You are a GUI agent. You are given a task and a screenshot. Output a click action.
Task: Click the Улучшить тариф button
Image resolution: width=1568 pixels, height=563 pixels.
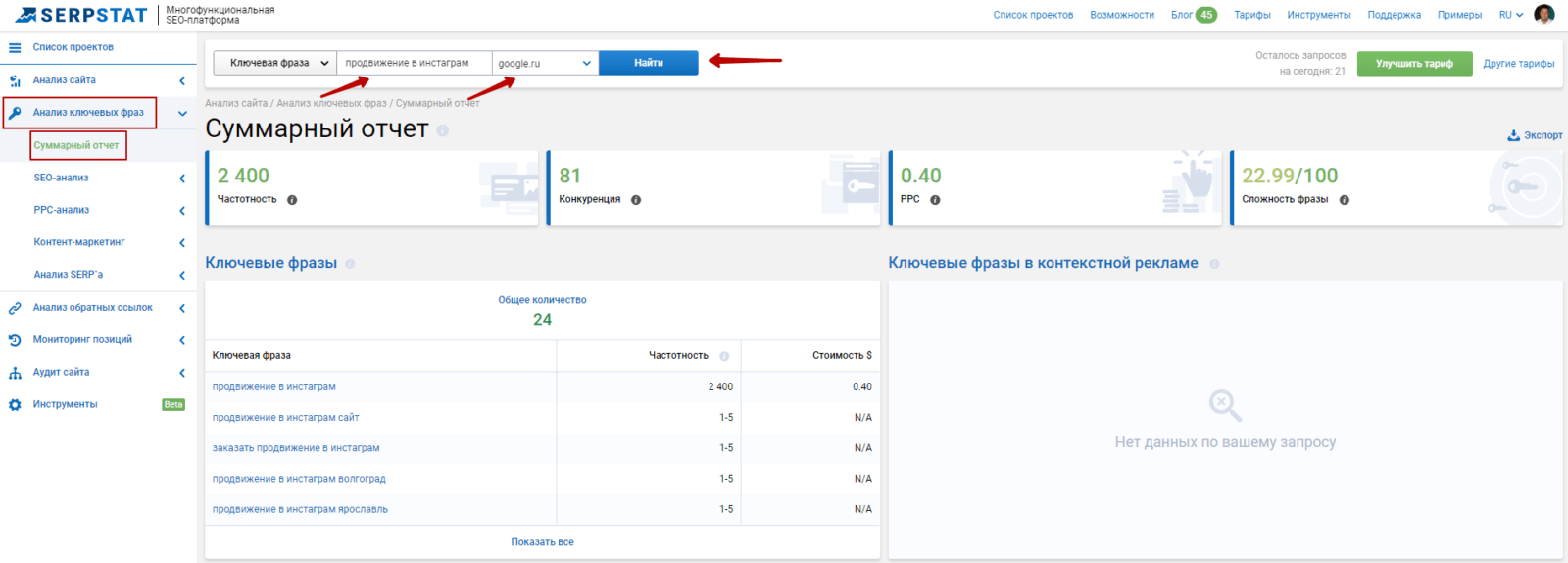[1414, 64]
